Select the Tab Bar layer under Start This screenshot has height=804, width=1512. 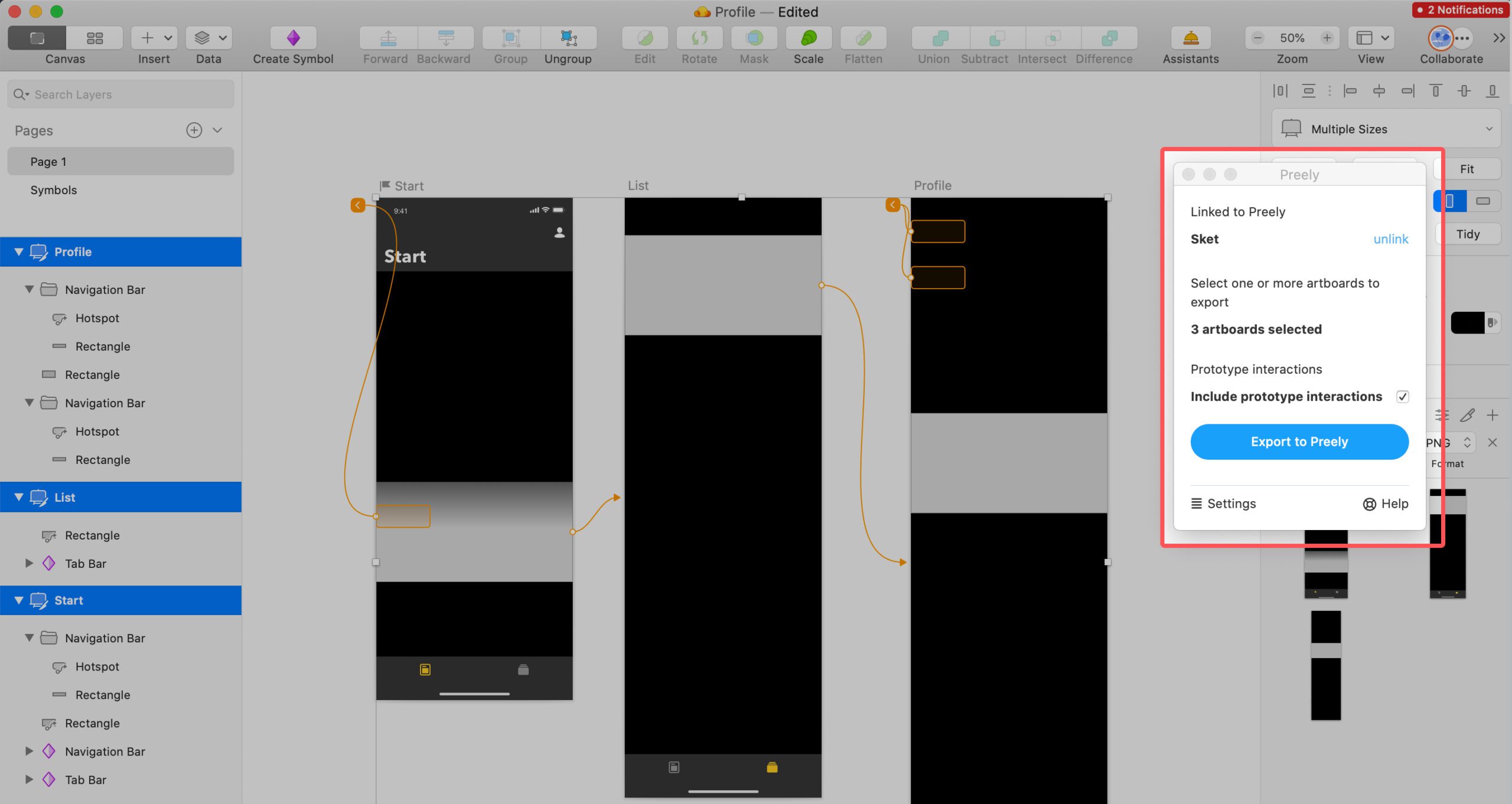point(85,779)
